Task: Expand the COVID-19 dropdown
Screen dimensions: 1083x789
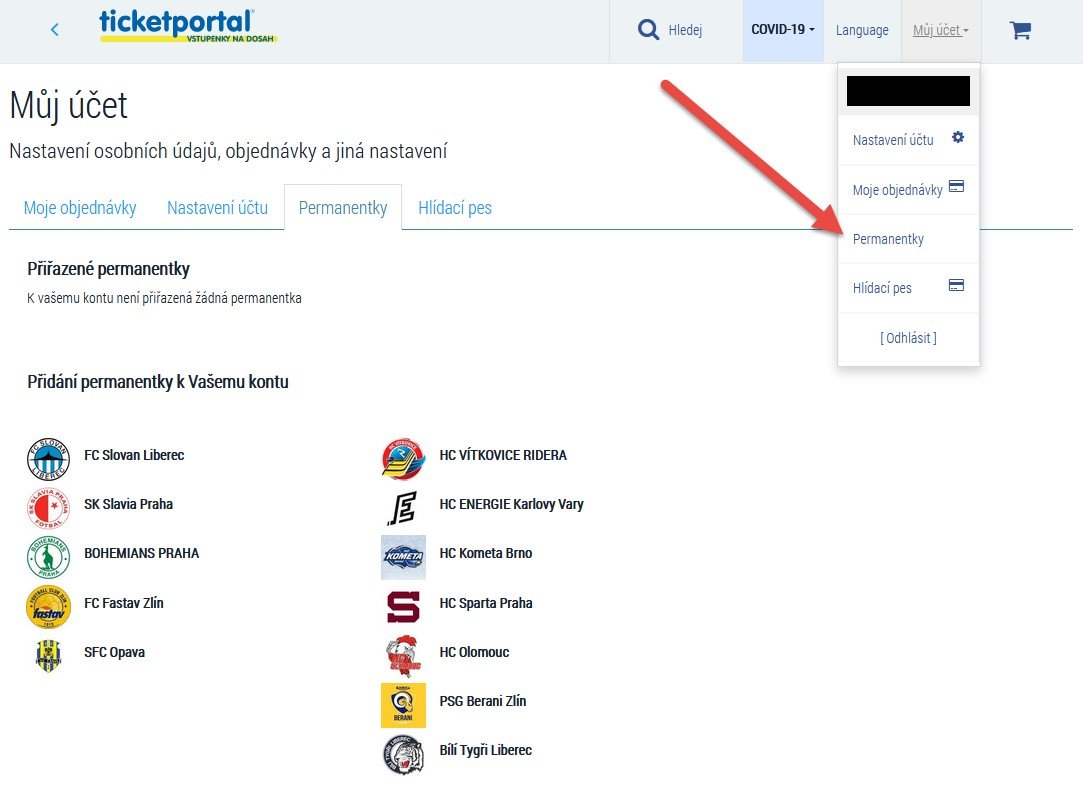Action: (x=782, y=30)
